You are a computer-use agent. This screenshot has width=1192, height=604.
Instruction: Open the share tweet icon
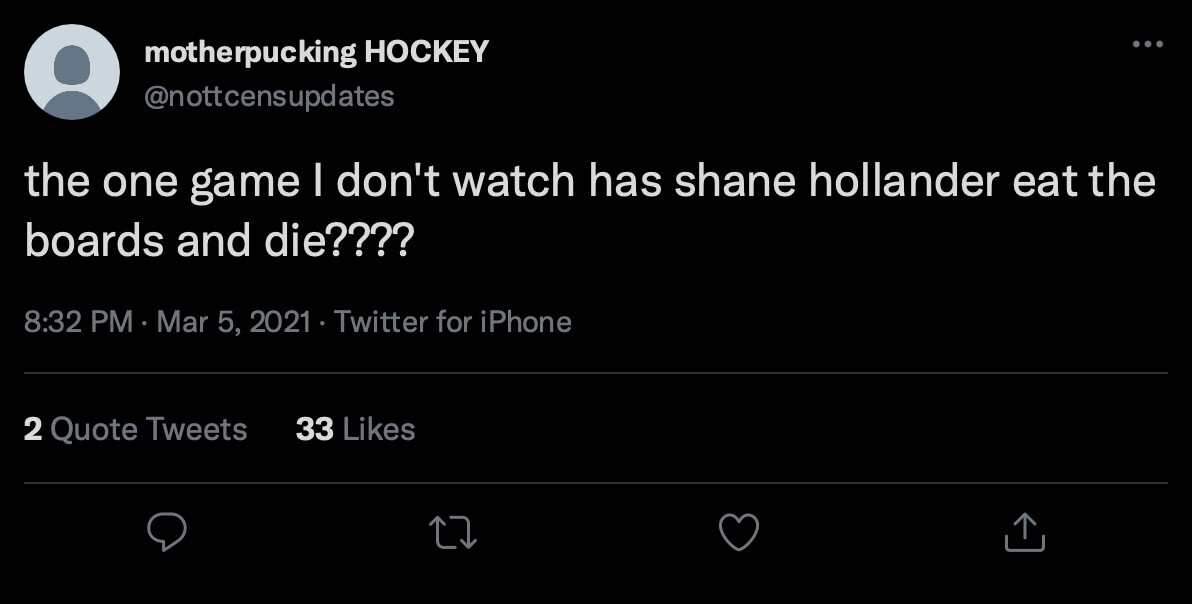point(1024,532)
